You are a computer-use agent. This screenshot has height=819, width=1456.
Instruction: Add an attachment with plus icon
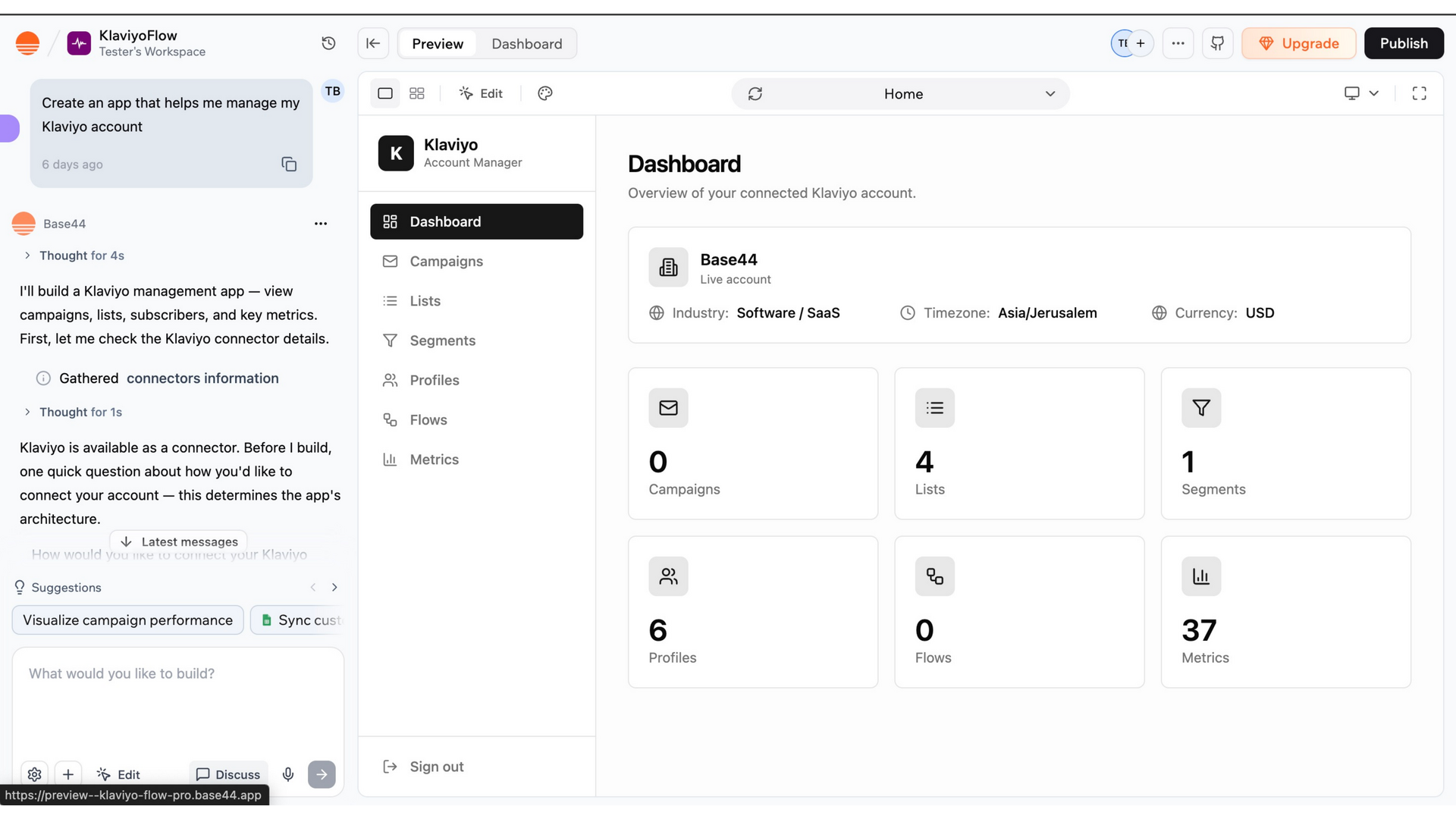[68, 774]
